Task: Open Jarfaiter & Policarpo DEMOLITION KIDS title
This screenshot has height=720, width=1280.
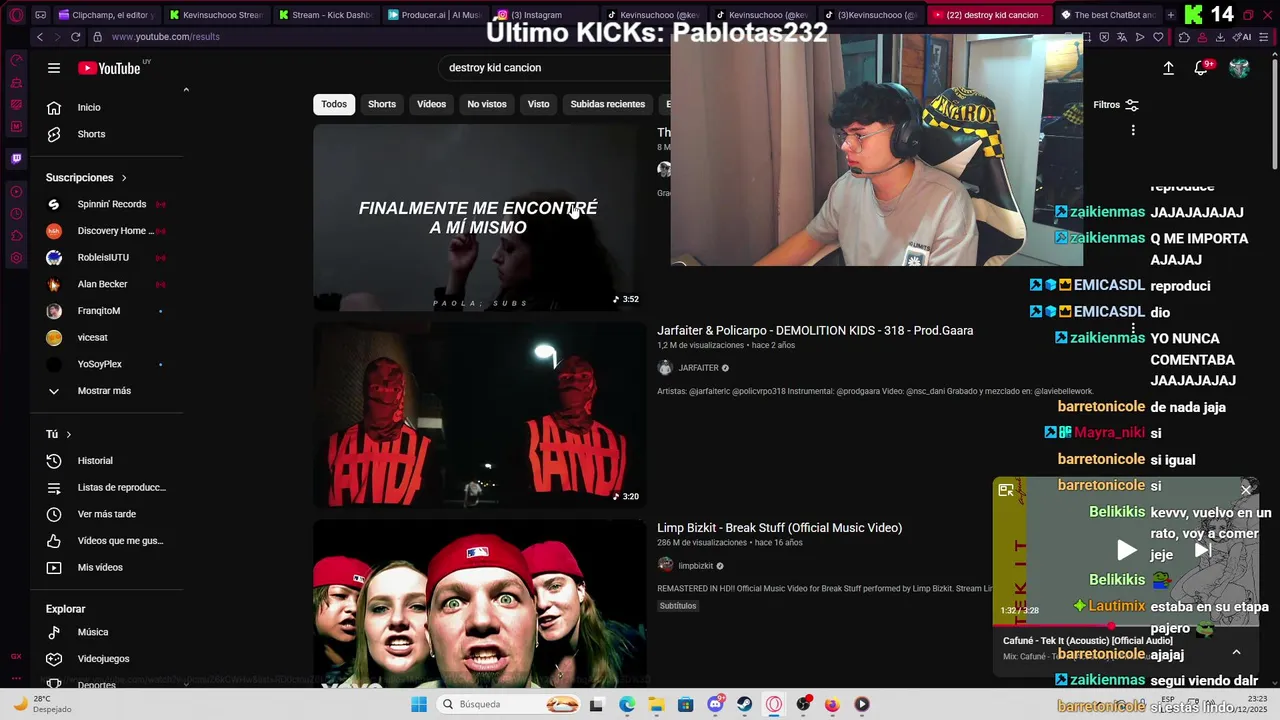Action: [x=815, y=331]
